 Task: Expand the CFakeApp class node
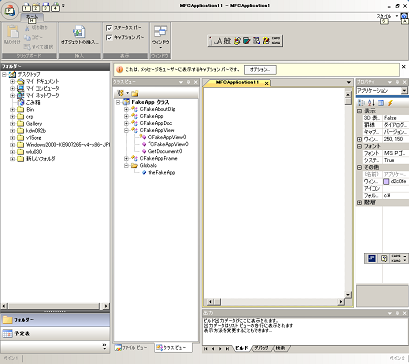point(126,116)
